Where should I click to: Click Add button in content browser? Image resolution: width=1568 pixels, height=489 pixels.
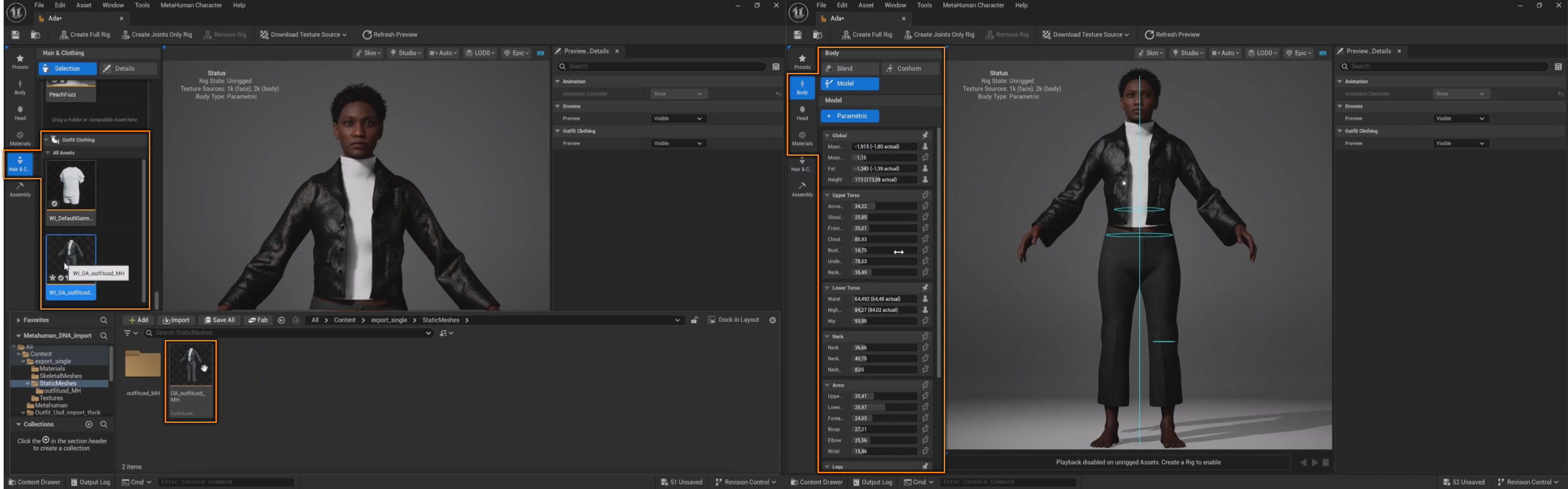(x=138, y=320)
